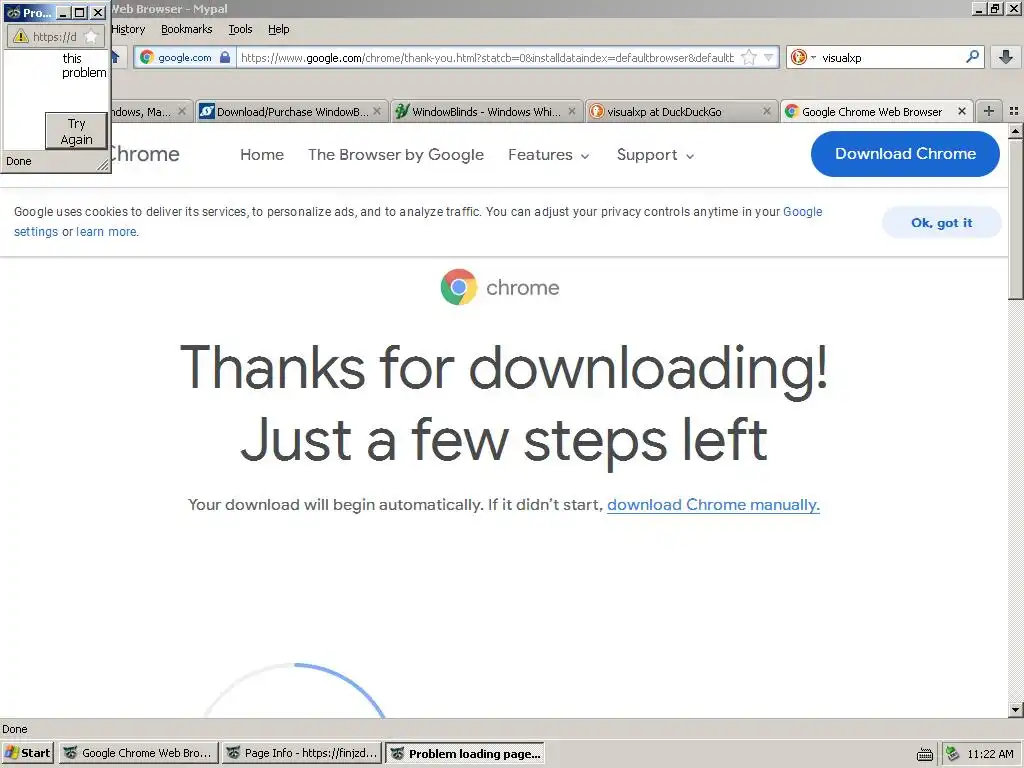Click the 11:22 AM clock
This screenshot has width=1024, height=768.
pyautogui.click(x=990, y=754)
